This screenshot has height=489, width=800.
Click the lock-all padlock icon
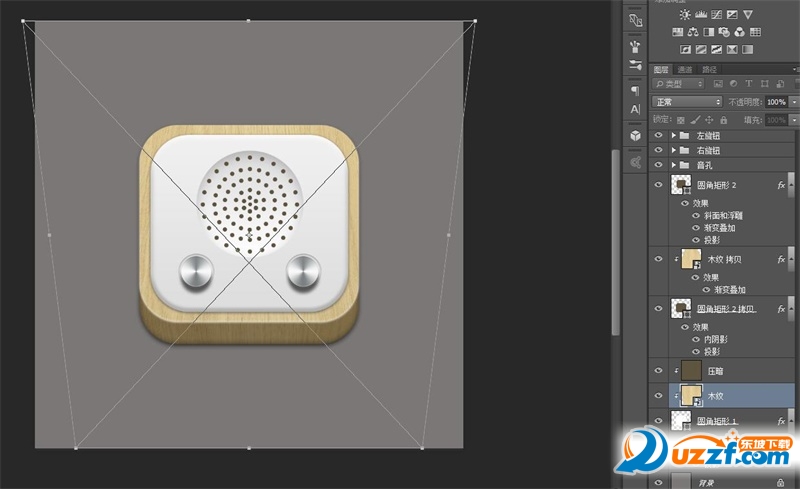pyautogui.click(x=723, y=120)
